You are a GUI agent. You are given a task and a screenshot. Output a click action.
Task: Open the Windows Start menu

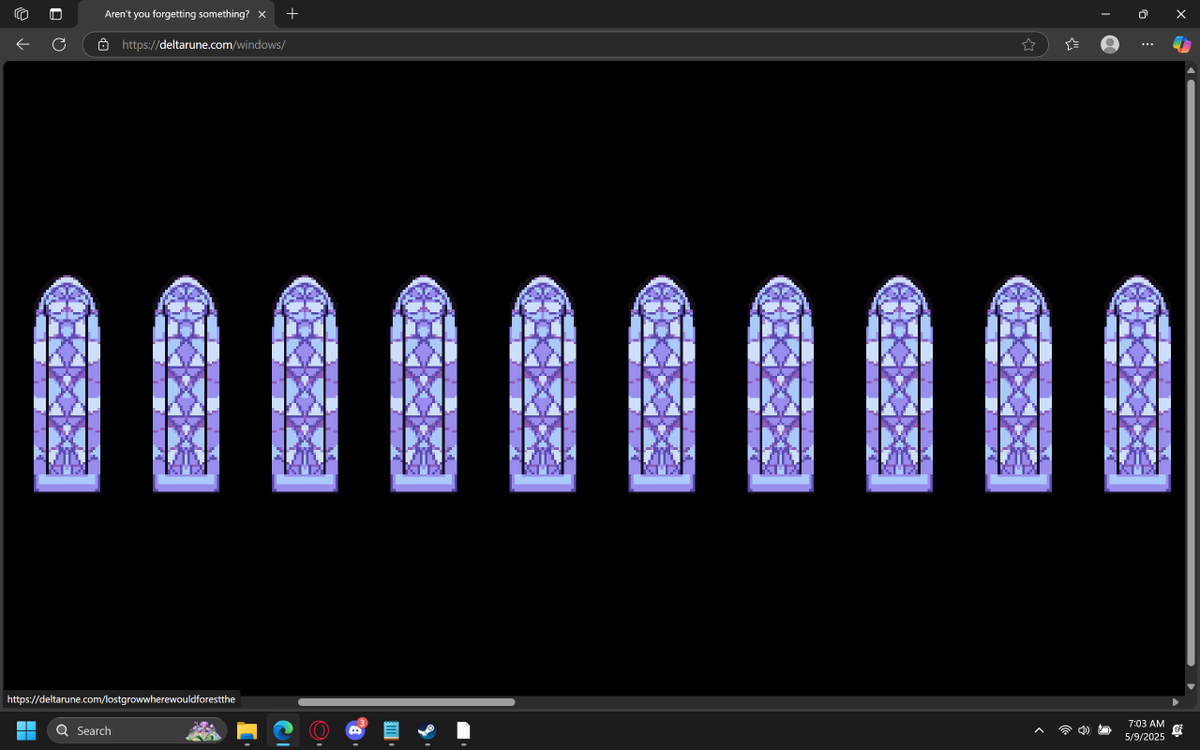click(x=26, y=731)
